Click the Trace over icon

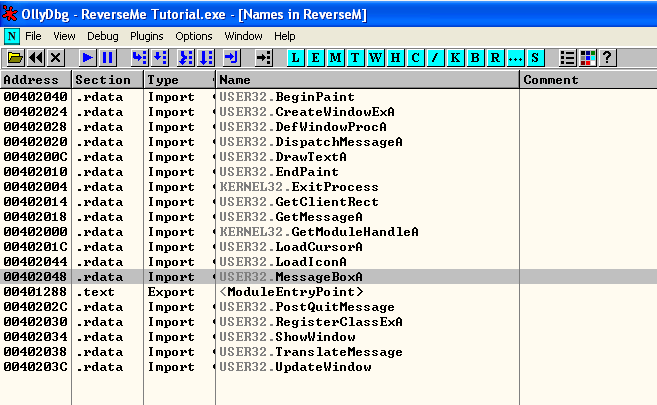point(206,57)
